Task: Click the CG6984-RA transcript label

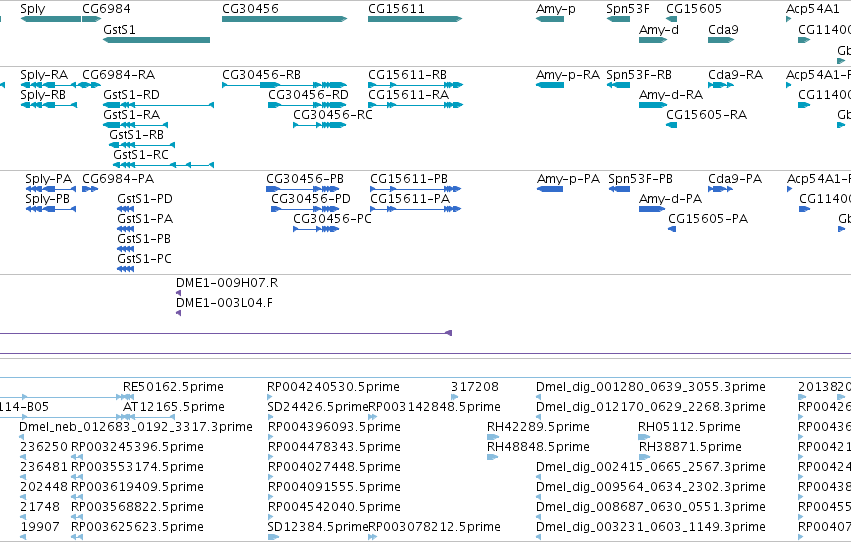Action: pyautogui.click(x=118, y=74)
